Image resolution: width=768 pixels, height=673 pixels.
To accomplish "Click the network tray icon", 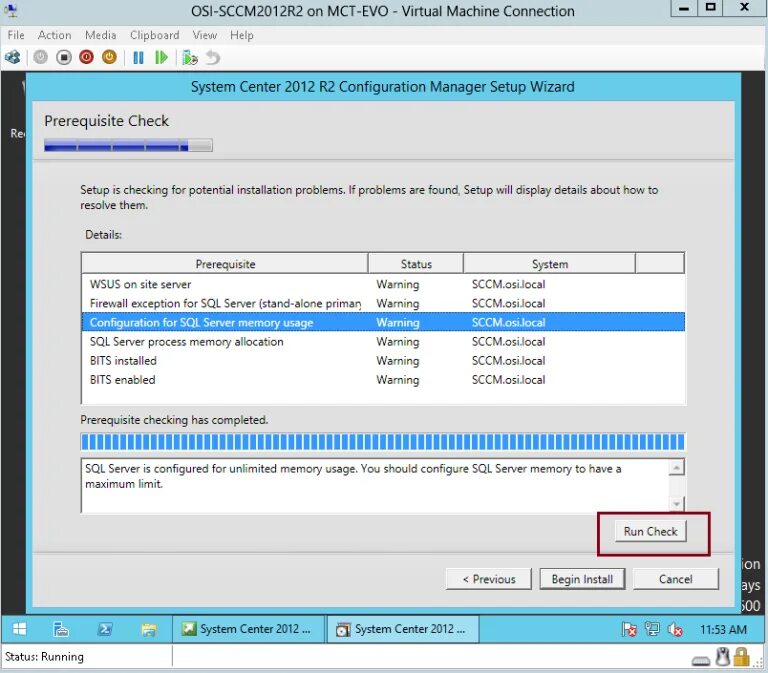I will click(x=652, y=629).
